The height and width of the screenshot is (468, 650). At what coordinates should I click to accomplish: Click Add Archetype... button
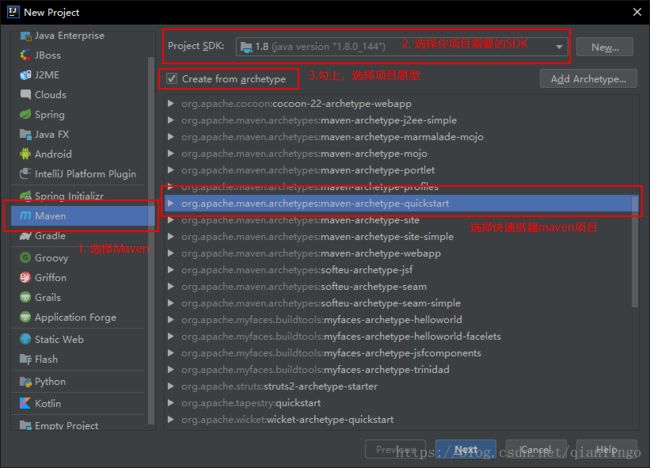(588, 79)
